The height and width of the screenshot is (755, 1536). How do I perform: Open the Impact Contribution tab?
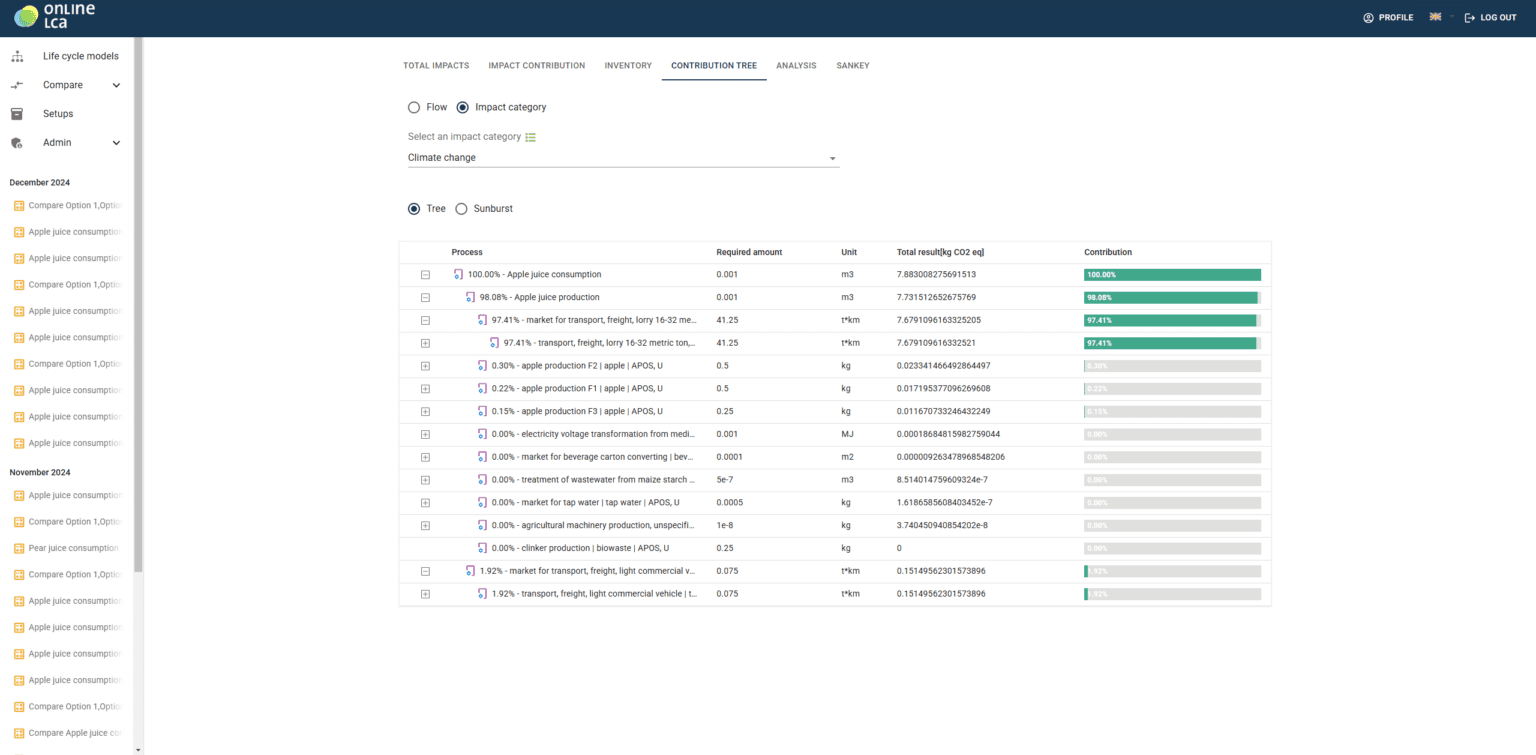click(536, 66)
